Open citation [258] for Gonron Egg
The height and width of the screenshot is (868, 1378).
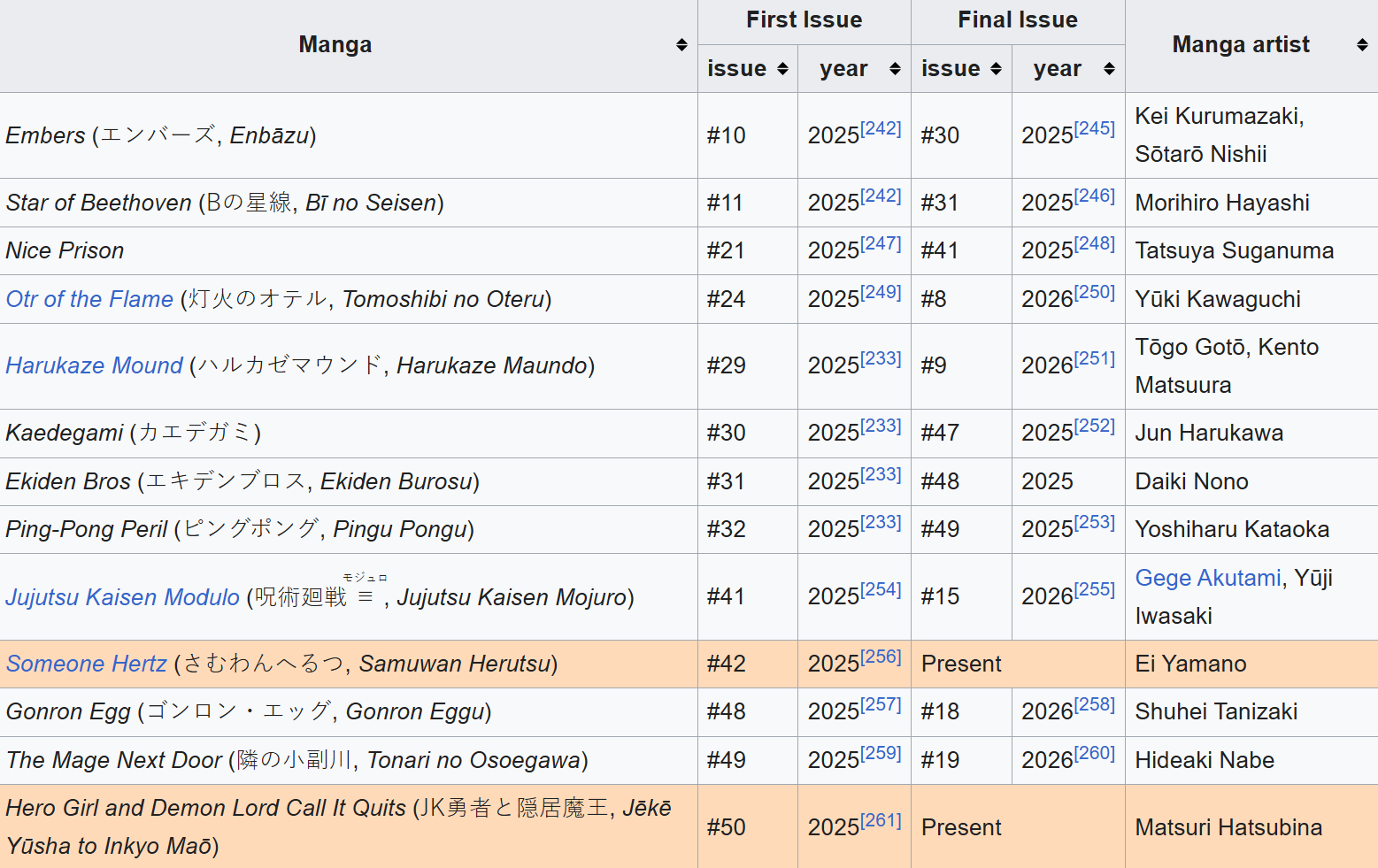[1095, 704]
